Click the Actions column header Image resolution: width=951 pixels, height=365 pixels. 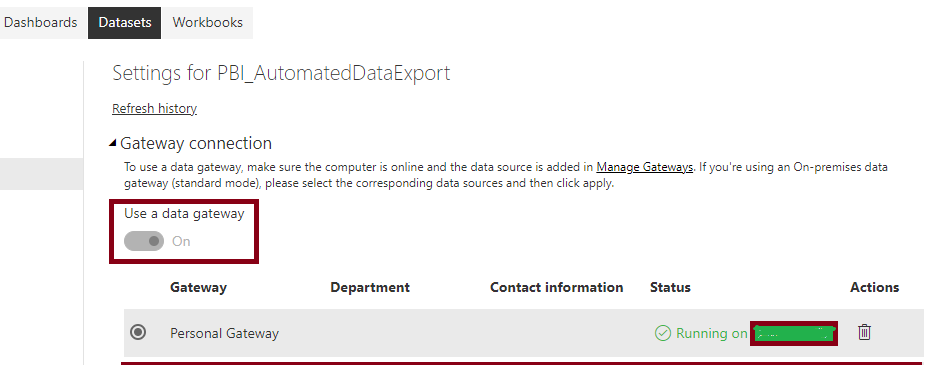(875, 287)
